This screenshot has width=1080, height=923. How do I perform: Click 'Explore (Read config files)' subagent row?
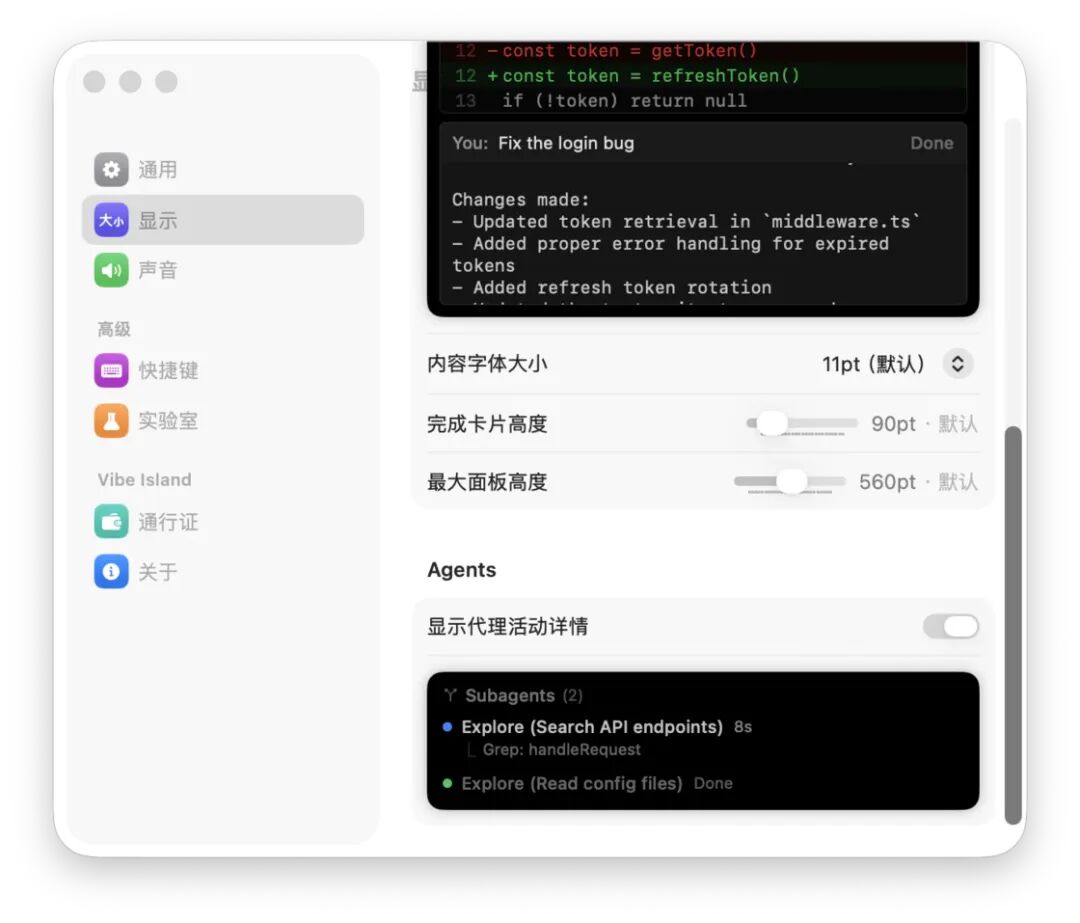tap(588, 784)
